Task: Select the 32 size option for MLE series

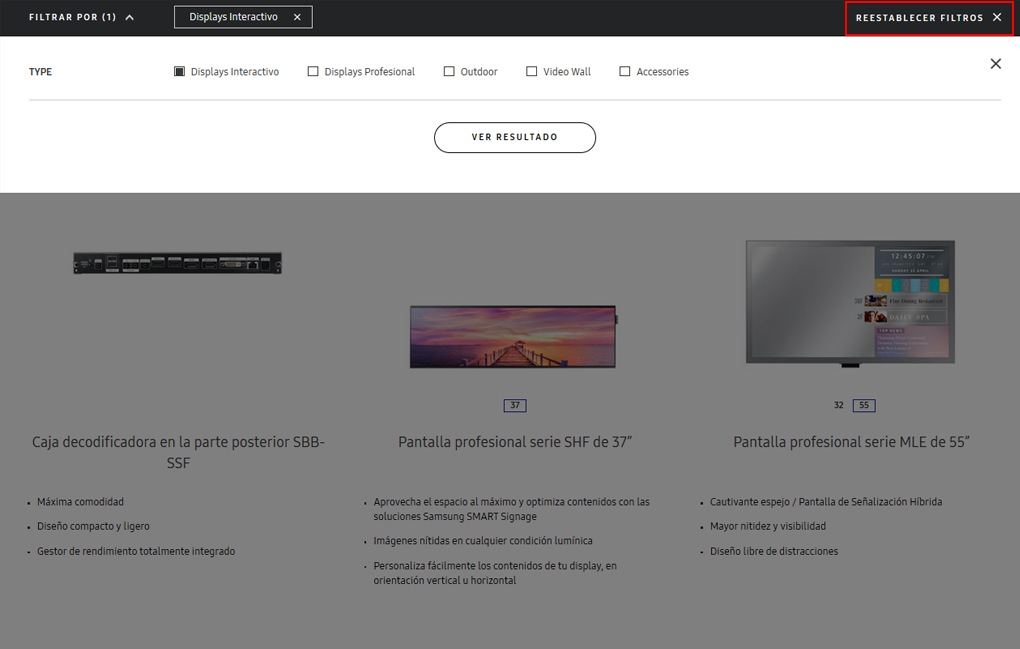Action: tap(839, 405)
